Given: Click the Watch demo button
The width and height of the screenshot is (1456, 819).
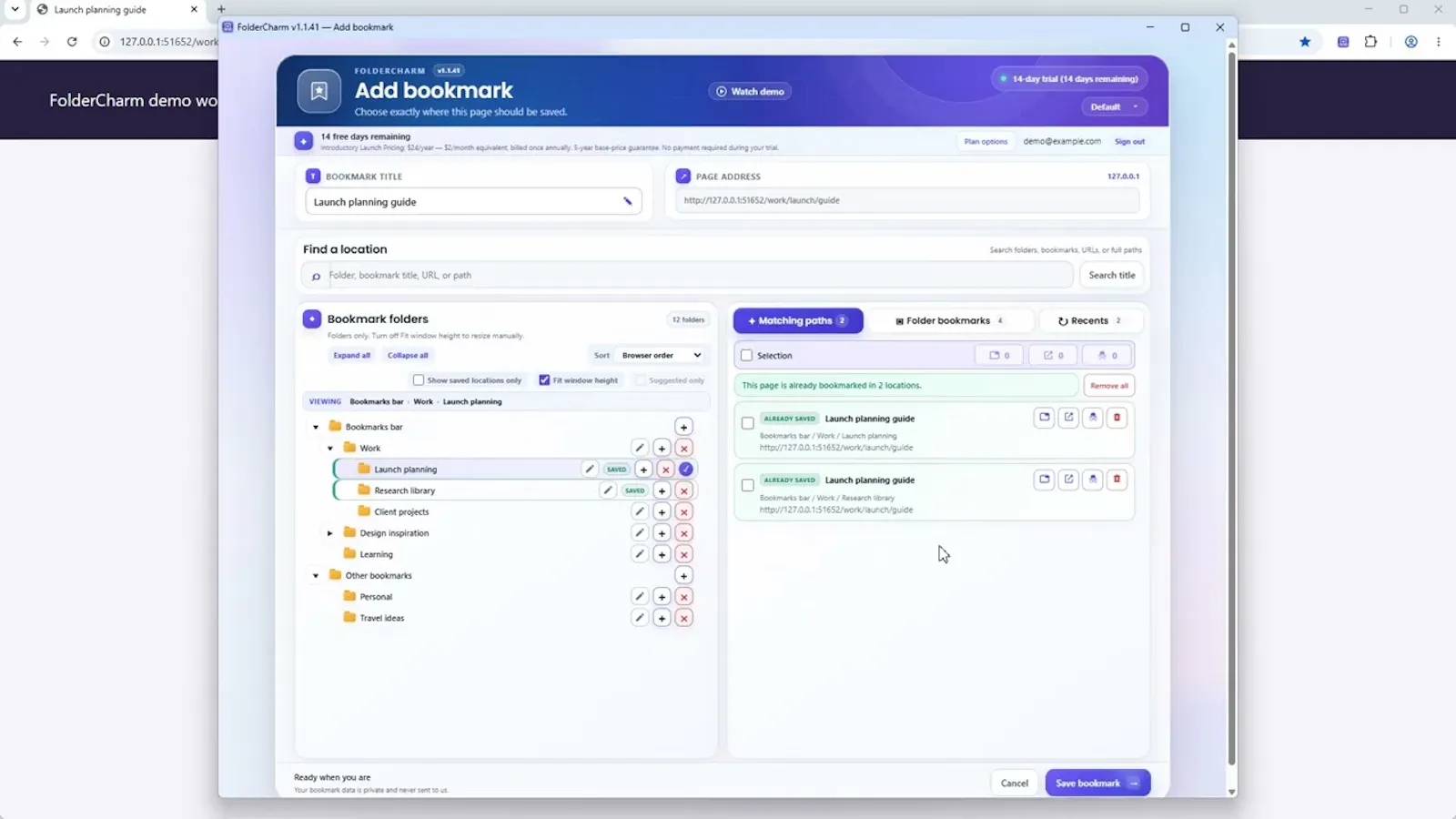Looking at the screenshot, I should [750, 92].
